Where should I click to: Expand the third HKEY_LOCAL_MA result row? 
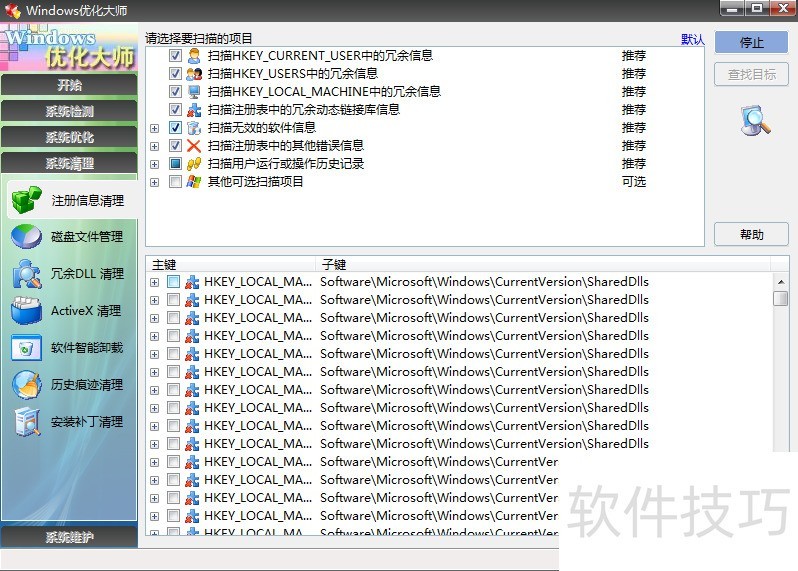click(155, 319)
